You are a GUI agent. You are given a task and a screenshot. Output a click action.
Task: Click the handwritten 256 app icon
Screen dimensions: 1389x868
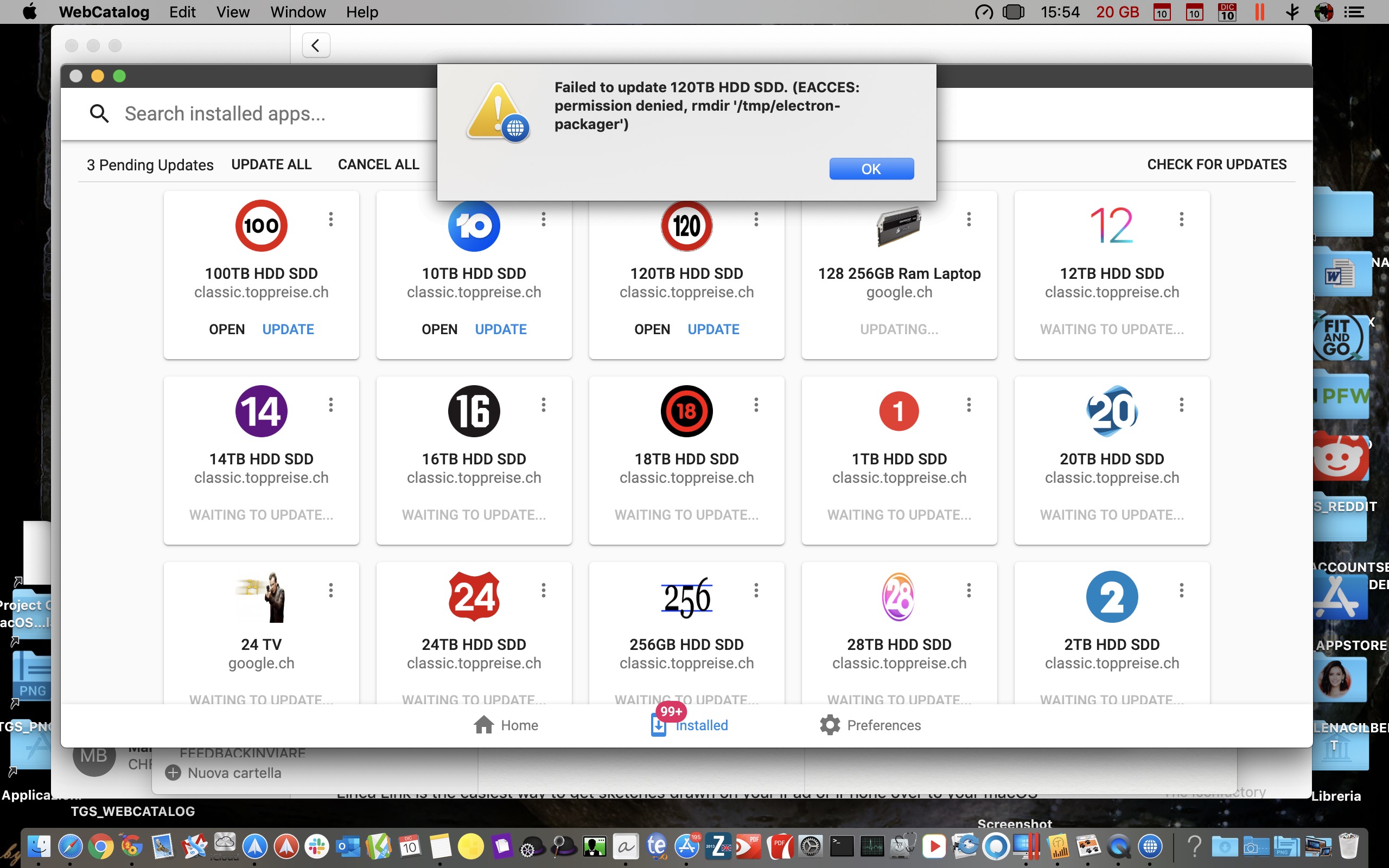coord(686,598)
